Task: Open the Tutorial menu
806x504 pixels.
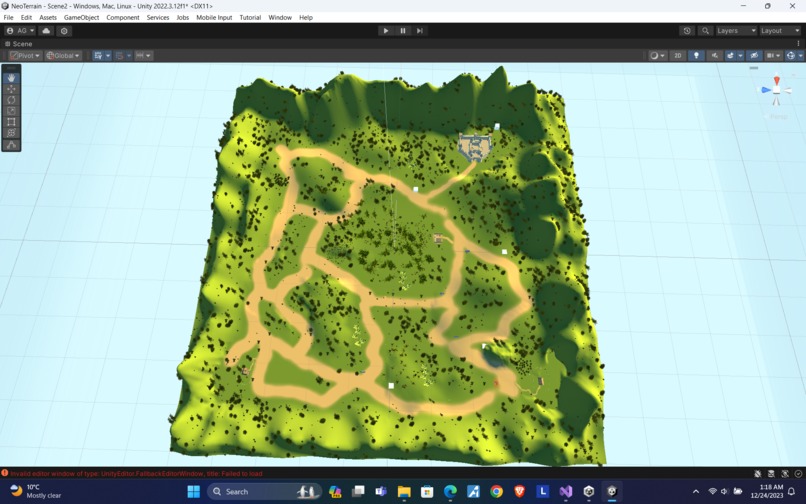Action: click(x=250, y=17)
